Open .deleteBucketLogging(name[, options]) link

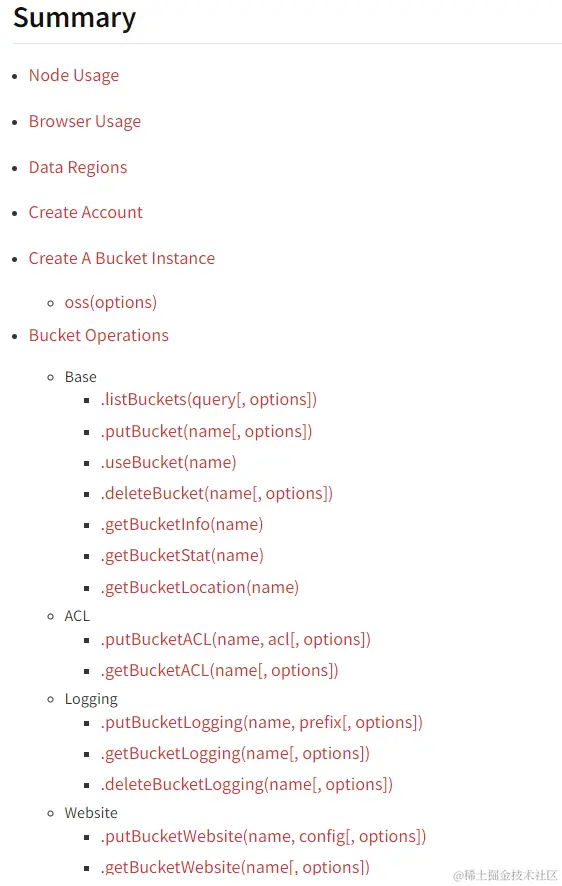pyautogui.click(x=246, y=785)
